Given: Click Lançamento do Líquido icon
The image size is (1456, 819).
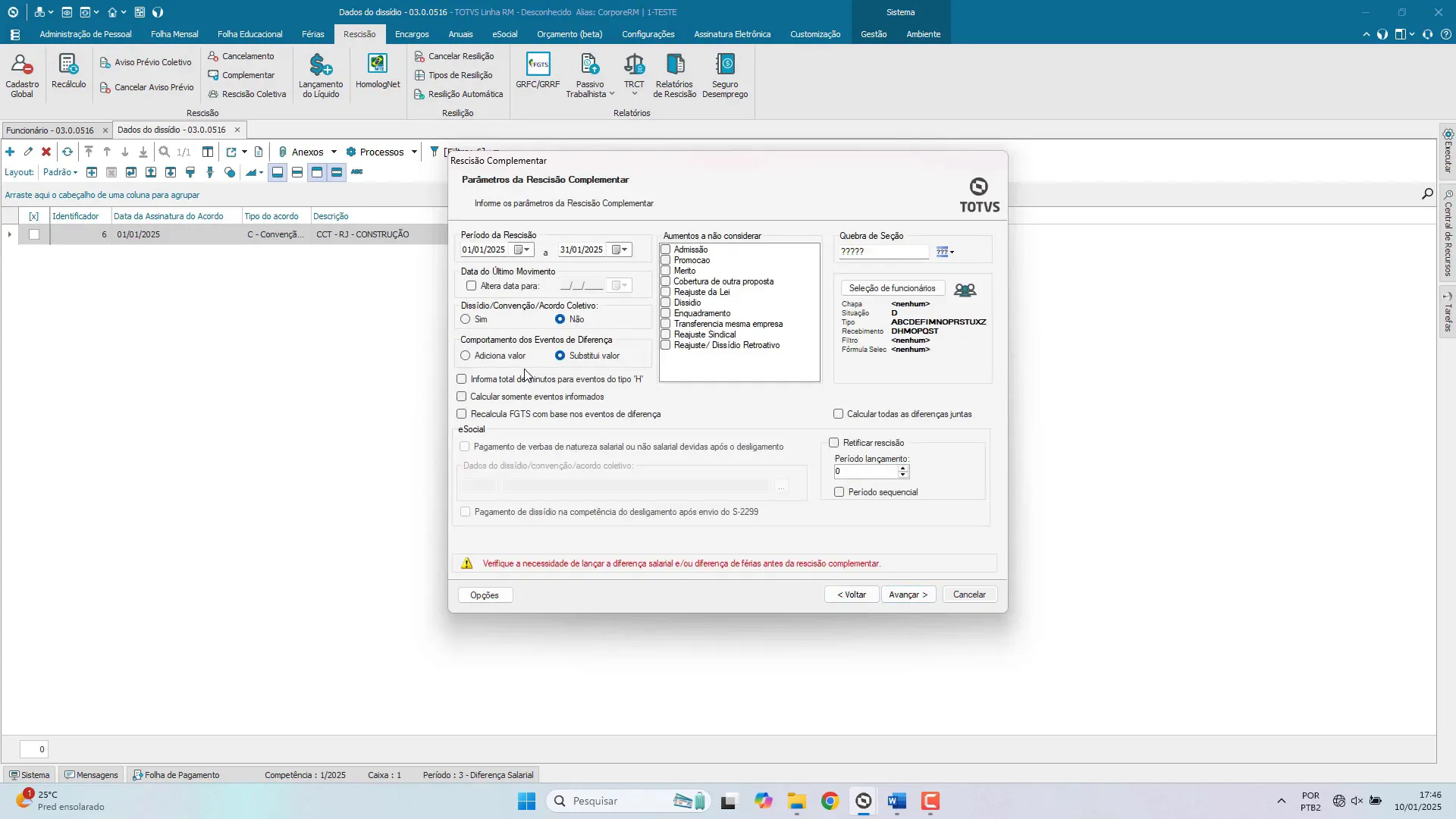Looking at the screenshot, I should pyautogui.click(x=321, y=72).
